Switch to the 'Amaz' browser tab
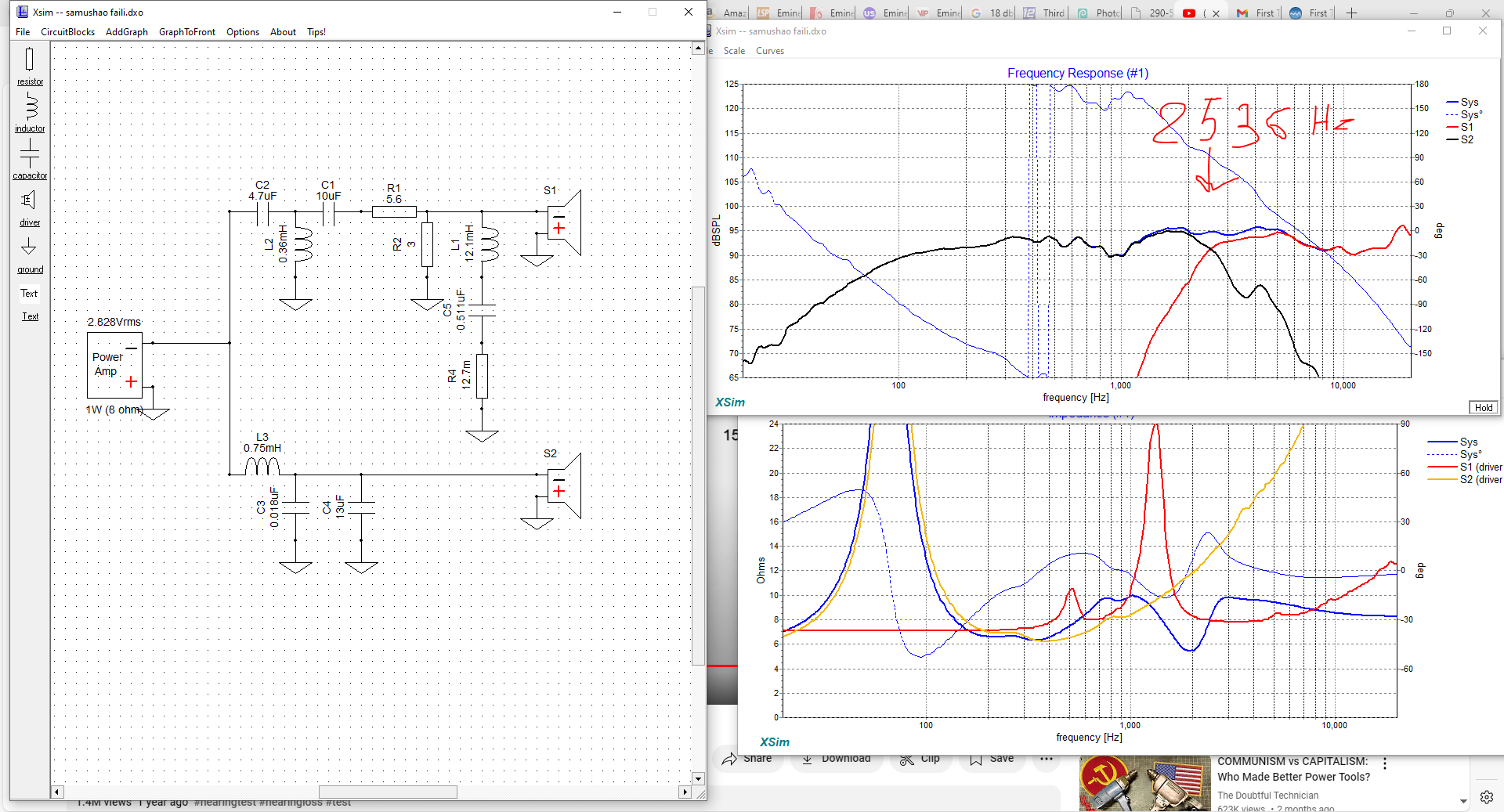The image size is (1504, 812). 728,13
